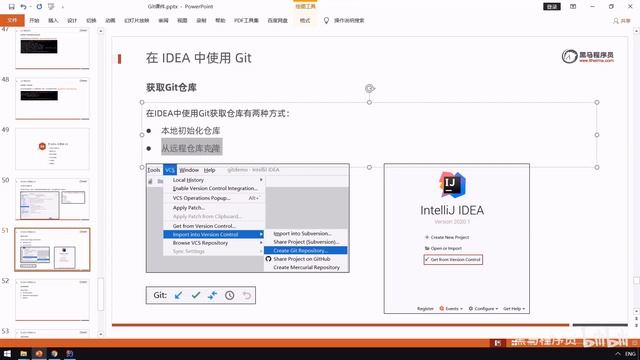Viewport: 640px width, 360px height.
Task: Click the subtitle '获取Git仓库'
Action: 171,87
